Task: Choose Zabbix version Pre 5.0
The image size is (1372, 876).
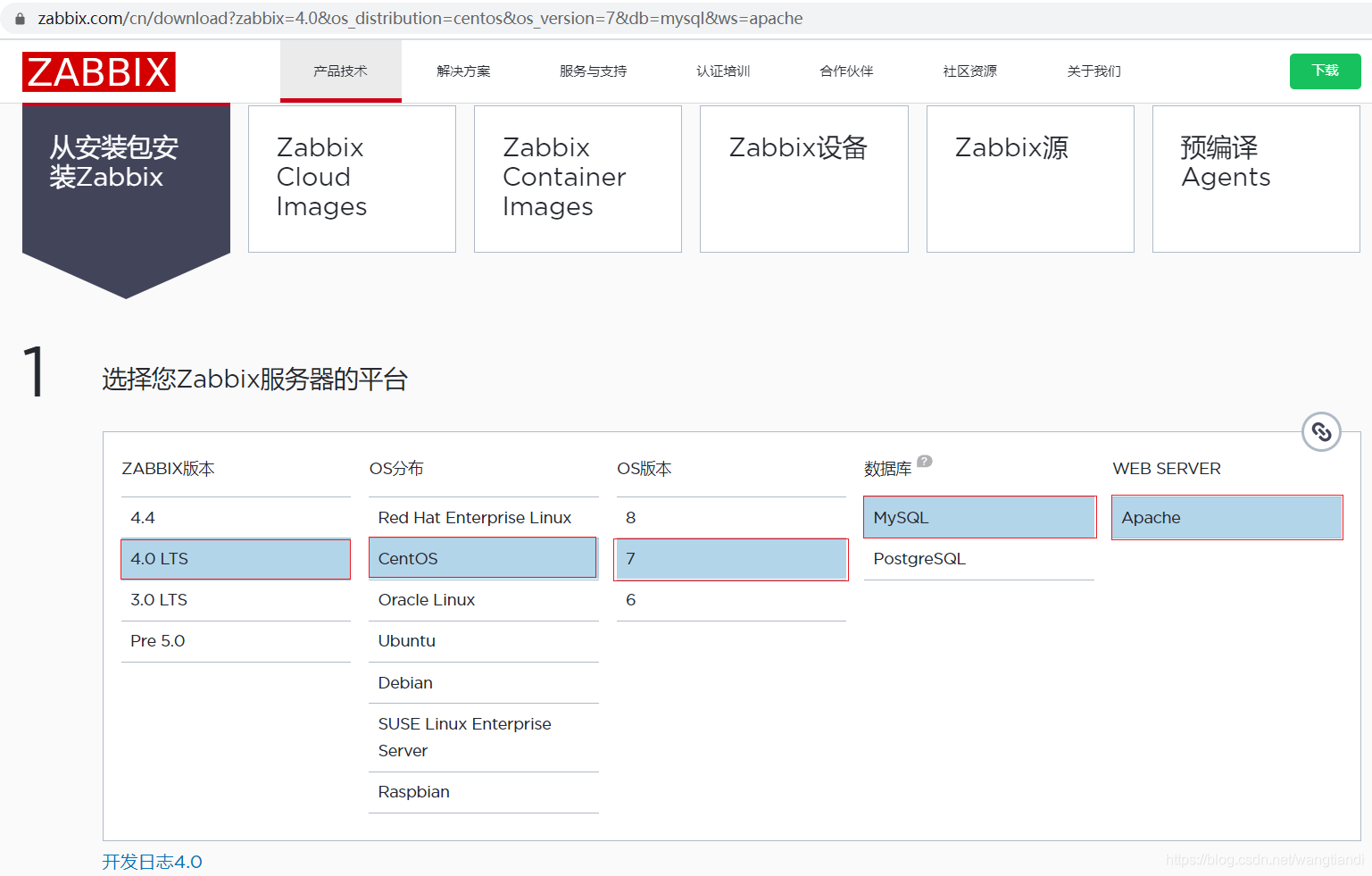Action: tap(236, 641)
